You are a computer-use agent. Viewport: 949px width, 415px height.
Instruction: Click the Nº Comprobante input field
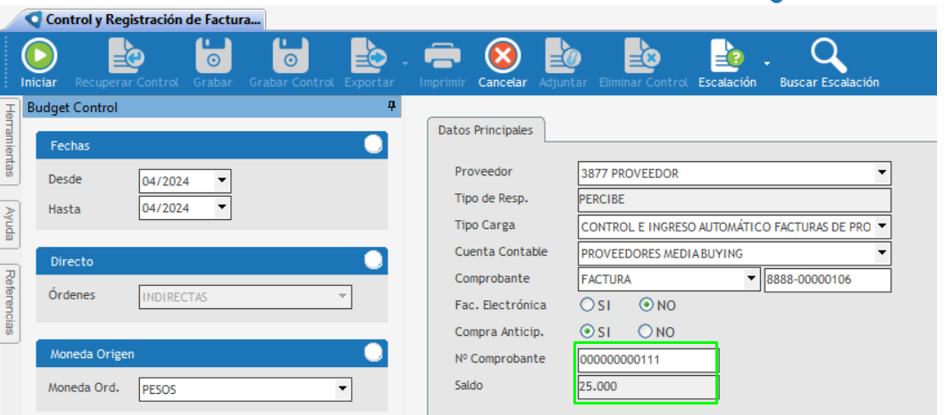point(646,360)
